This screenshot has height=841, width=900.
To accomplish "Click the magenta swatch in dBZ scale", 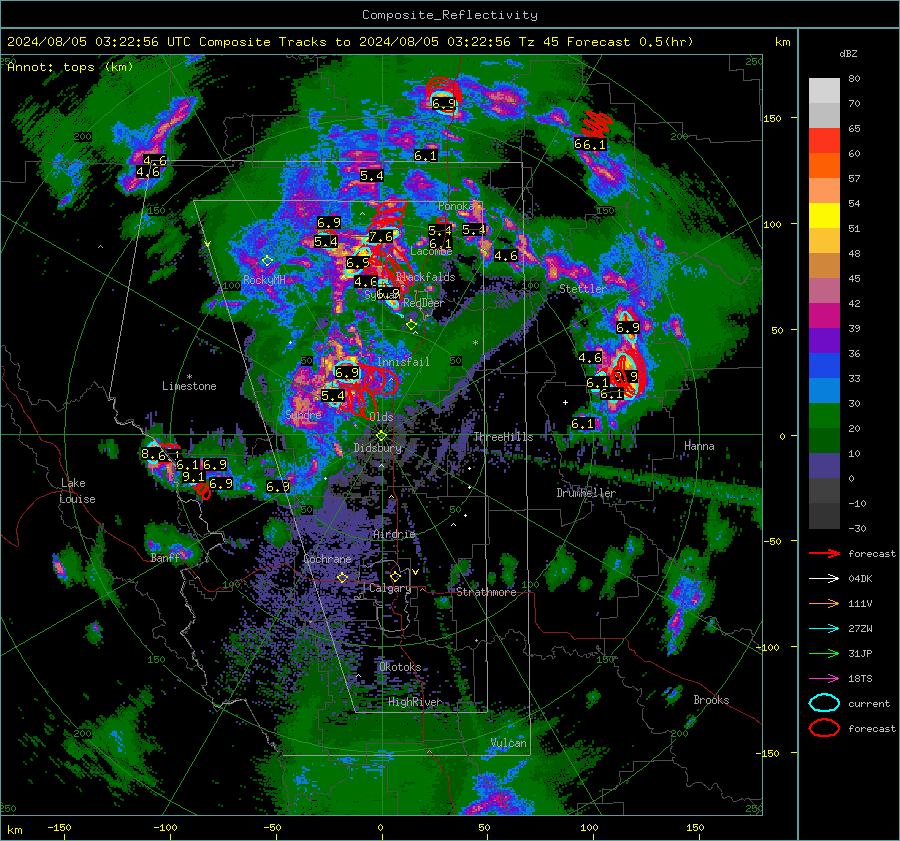I will tap(824, 316).
